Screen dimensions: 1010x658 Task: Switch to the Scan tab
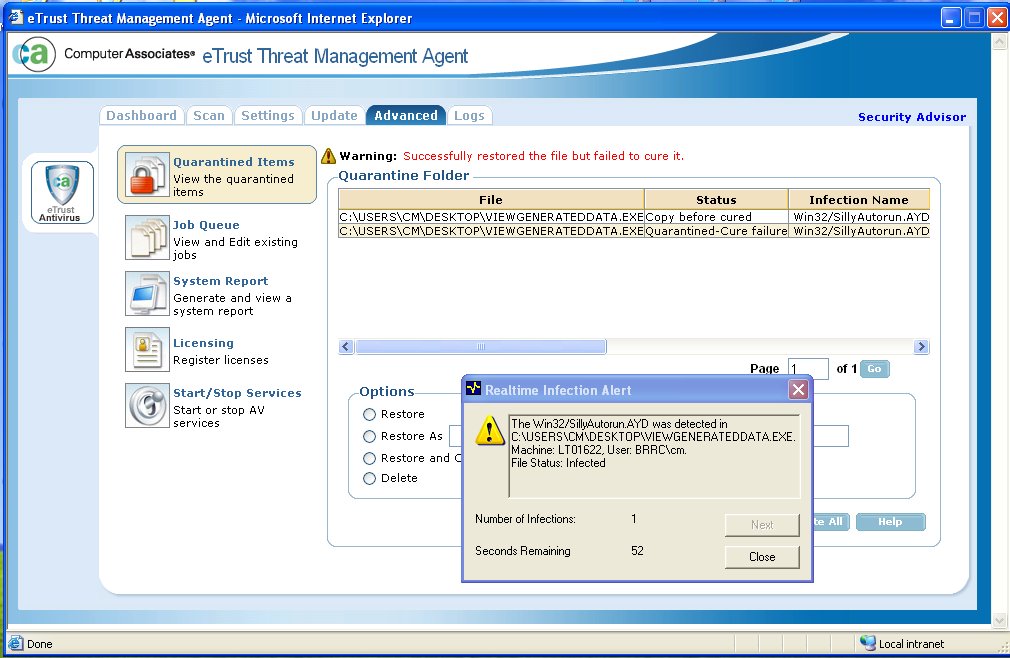[x=209, y=115]
